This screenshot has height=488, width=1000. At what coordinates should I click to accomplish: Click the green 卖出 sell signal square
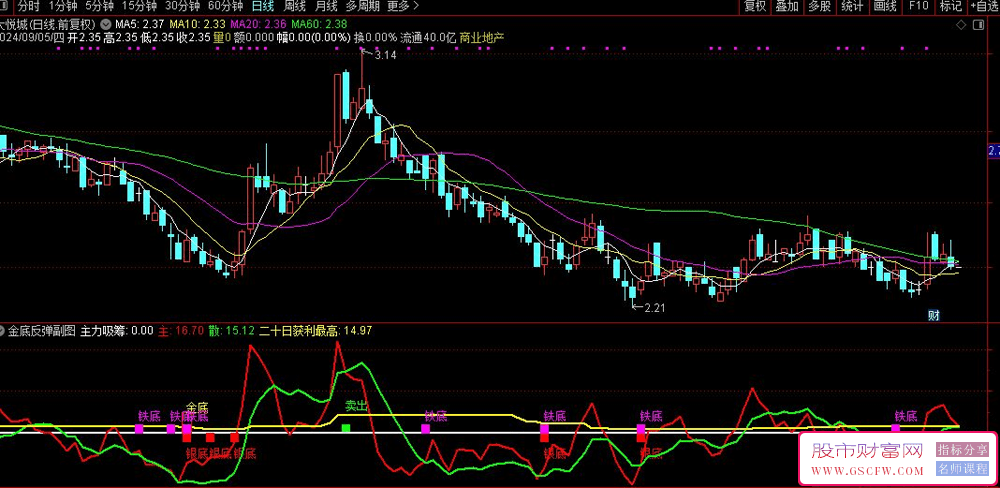coord(346,428)
